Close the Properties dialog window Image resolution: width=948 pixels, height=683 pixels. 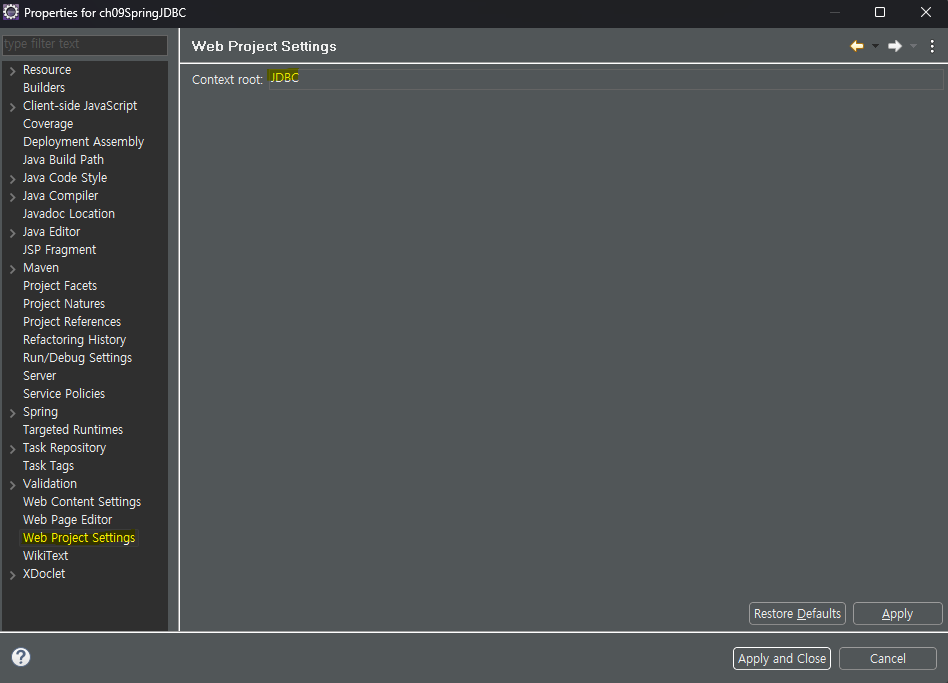click(926, 12)
